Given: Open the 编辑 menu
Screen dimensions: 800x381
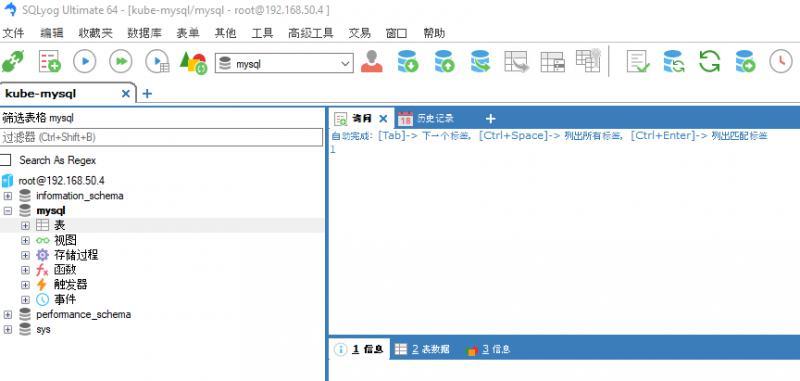Looking at the screenshot, I should coord(52,33).
